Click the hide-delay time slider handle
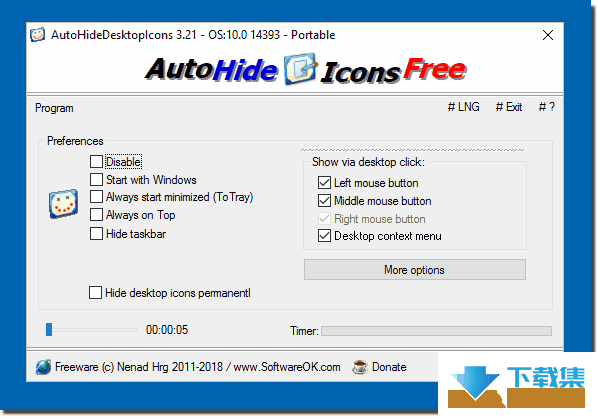 point(49,330)
